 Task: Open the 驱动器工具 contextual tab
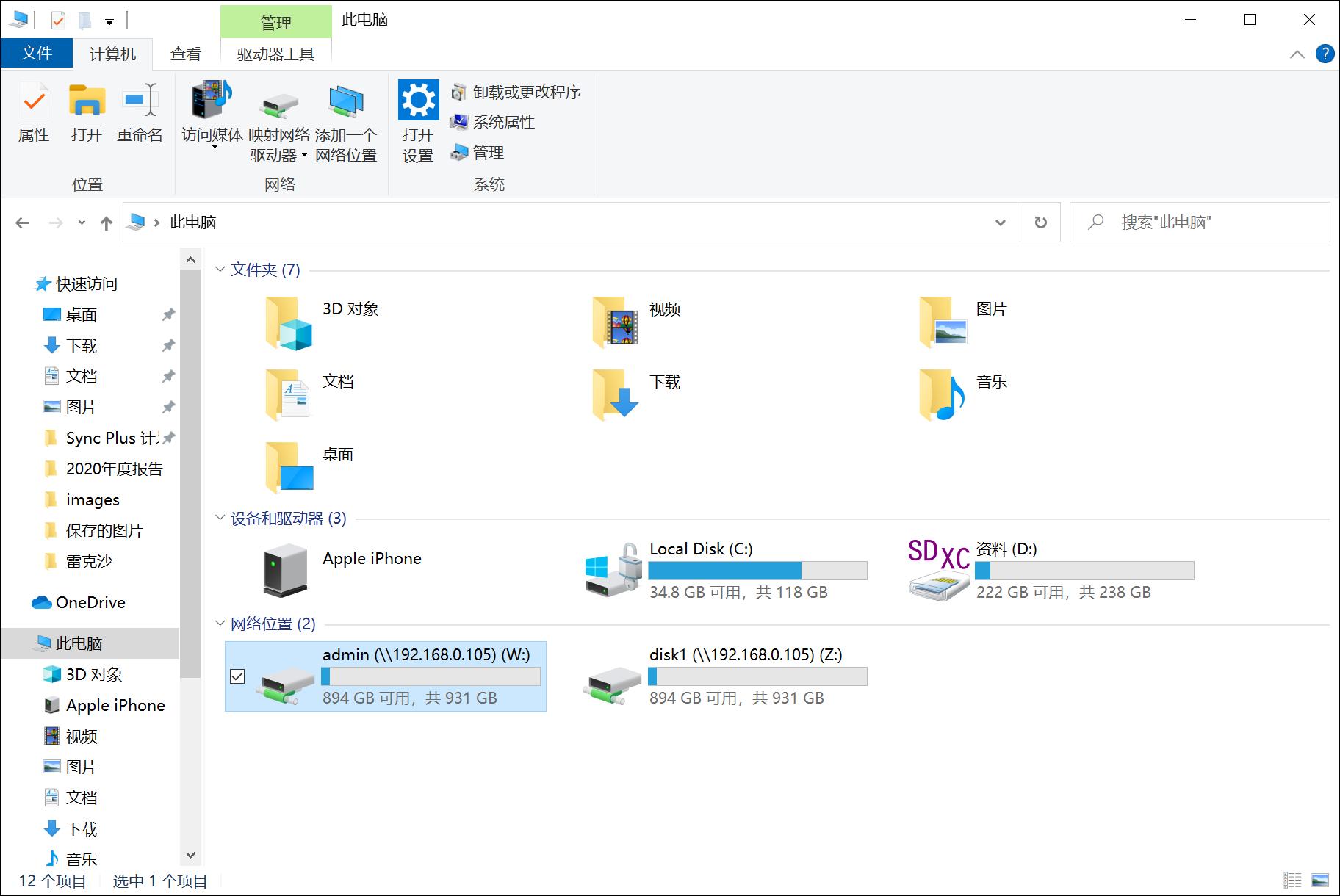277,53
